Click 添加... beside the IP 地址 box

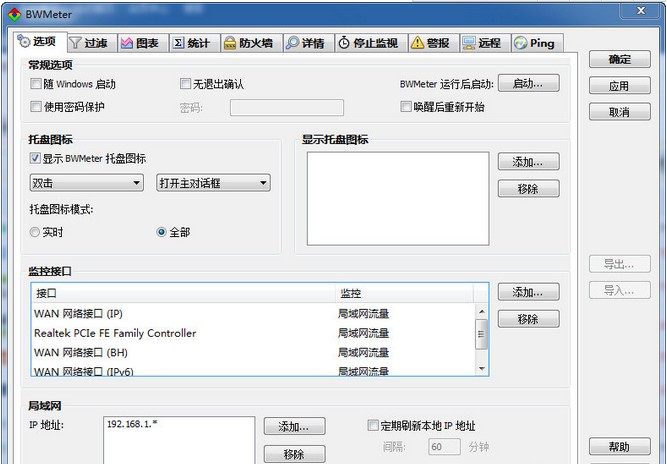294,426
